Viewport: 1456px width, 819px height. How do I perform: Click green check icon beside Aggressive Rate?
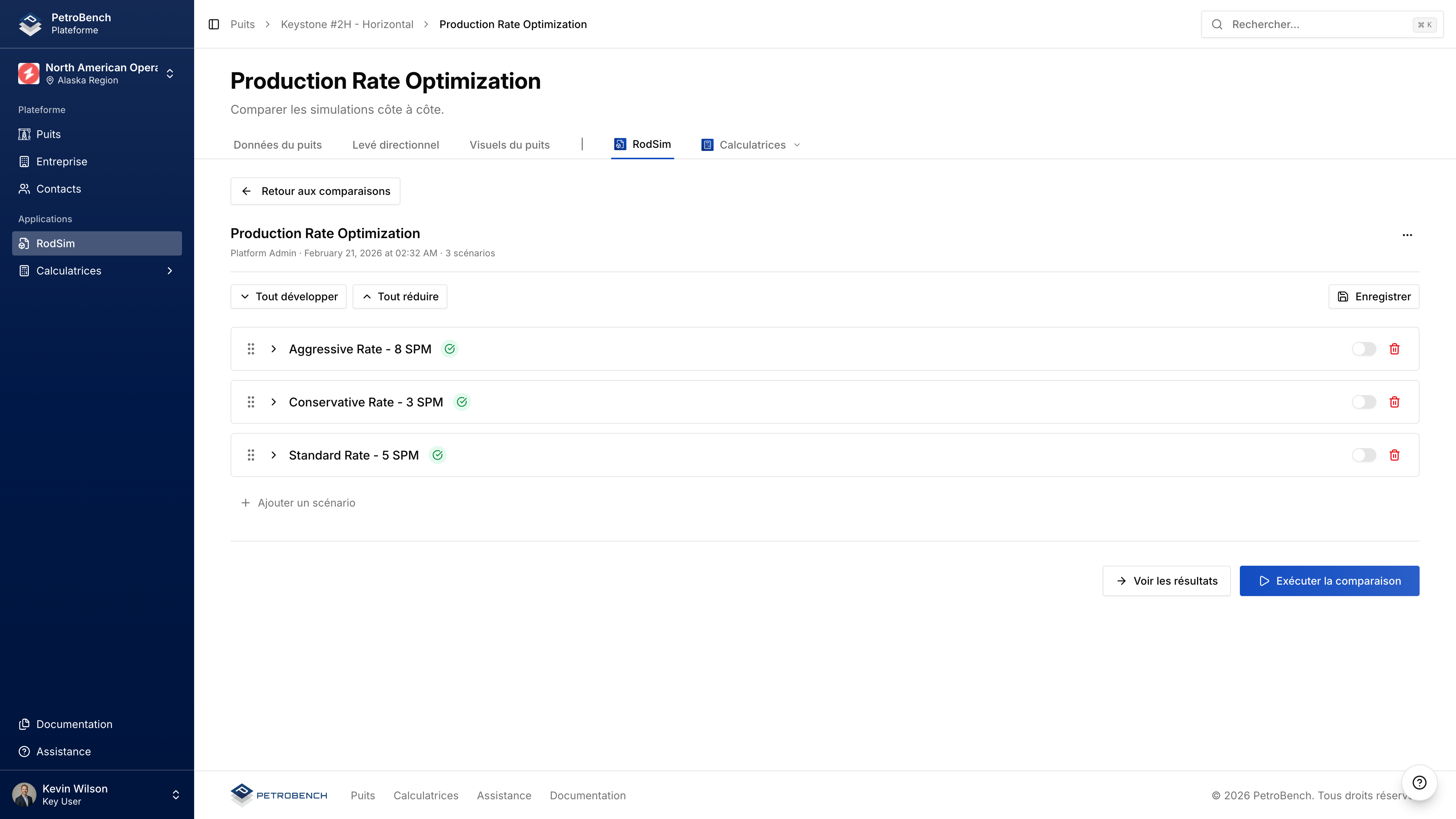click(449, 349)
